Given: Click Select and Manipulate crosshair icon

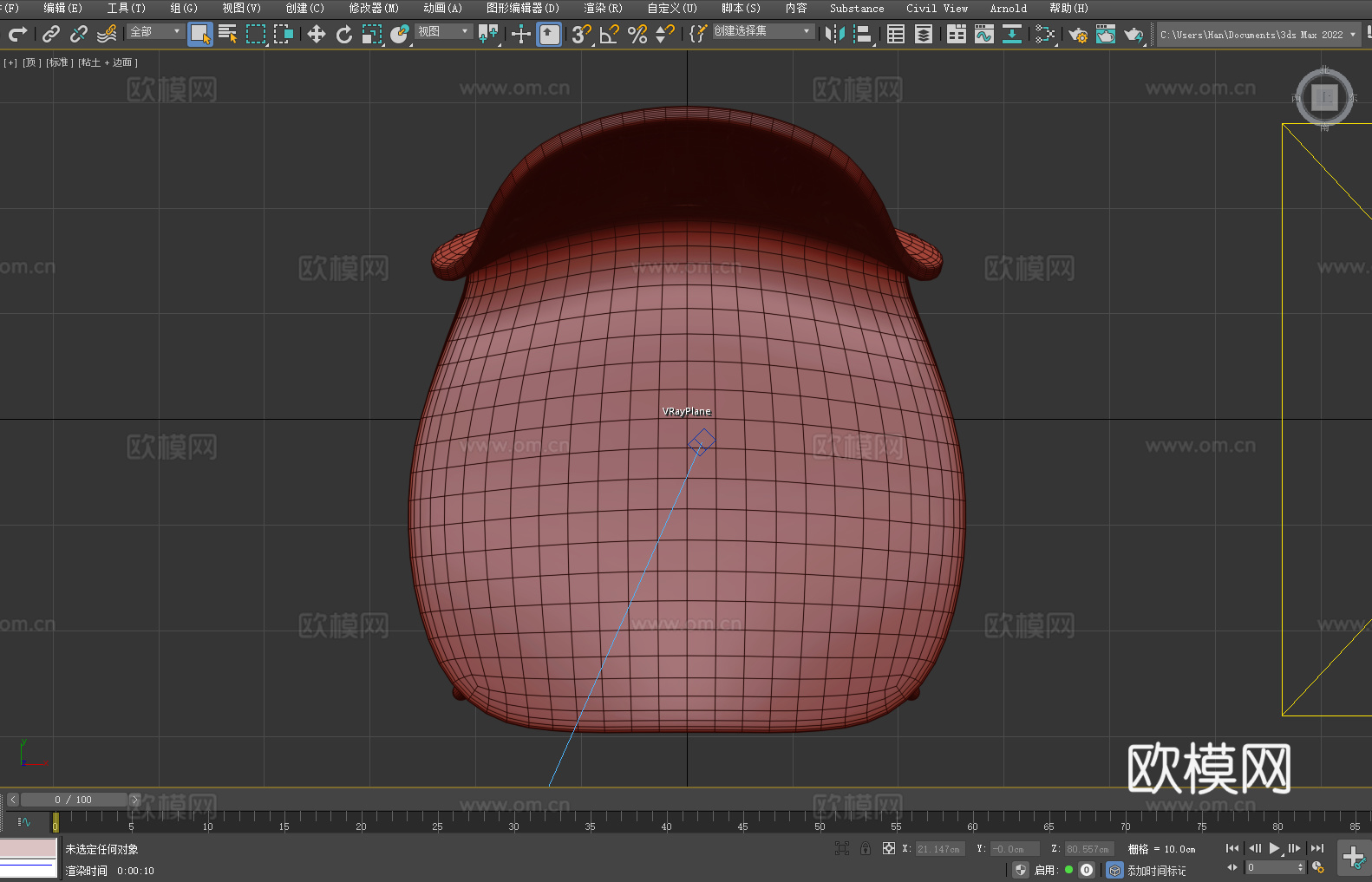Looking at the screenshot, I should pyautogui.click(x=520, y=34).
